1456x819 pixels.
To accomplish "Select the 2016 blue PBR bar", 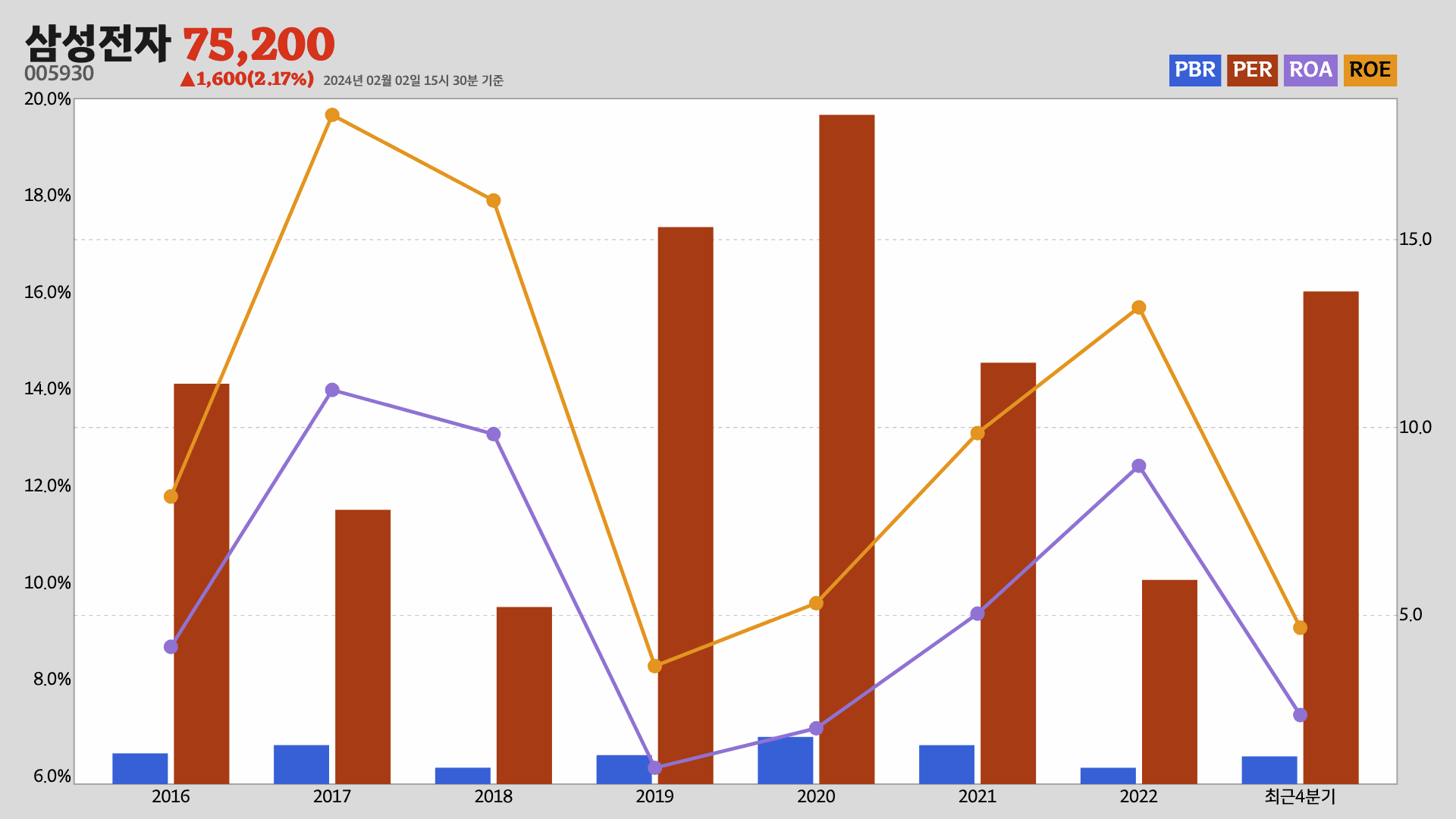I will [140, 768].
